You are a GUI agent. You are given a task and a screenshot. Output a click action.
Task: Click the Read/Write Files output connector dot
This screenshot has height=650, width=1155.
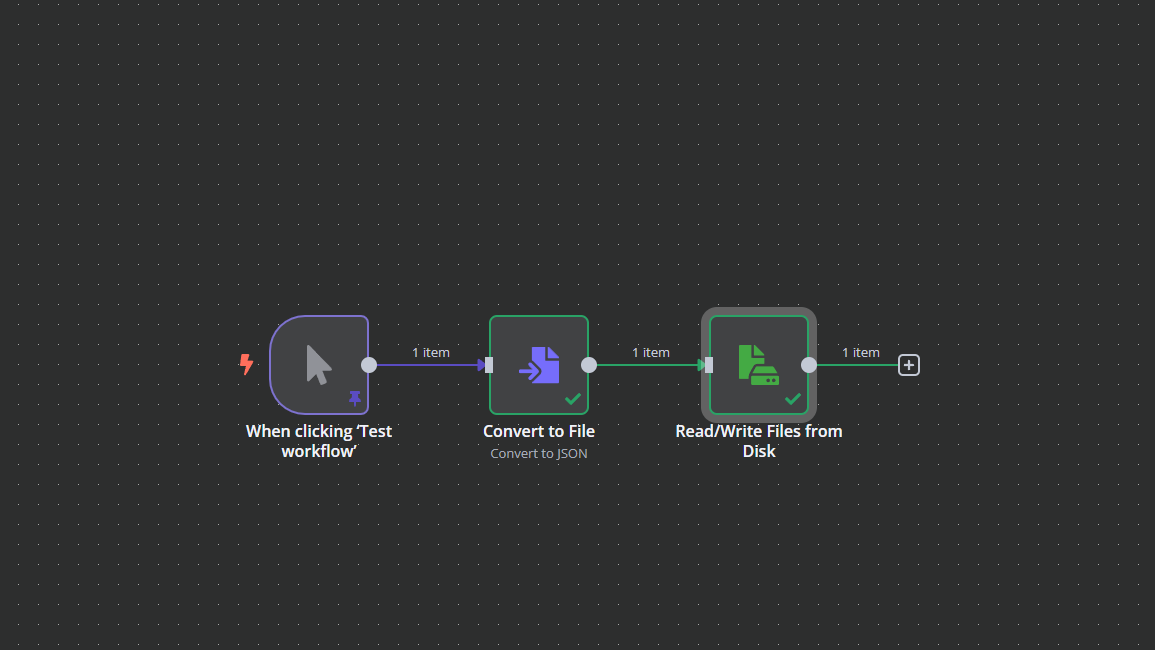[x=809, y=365]
